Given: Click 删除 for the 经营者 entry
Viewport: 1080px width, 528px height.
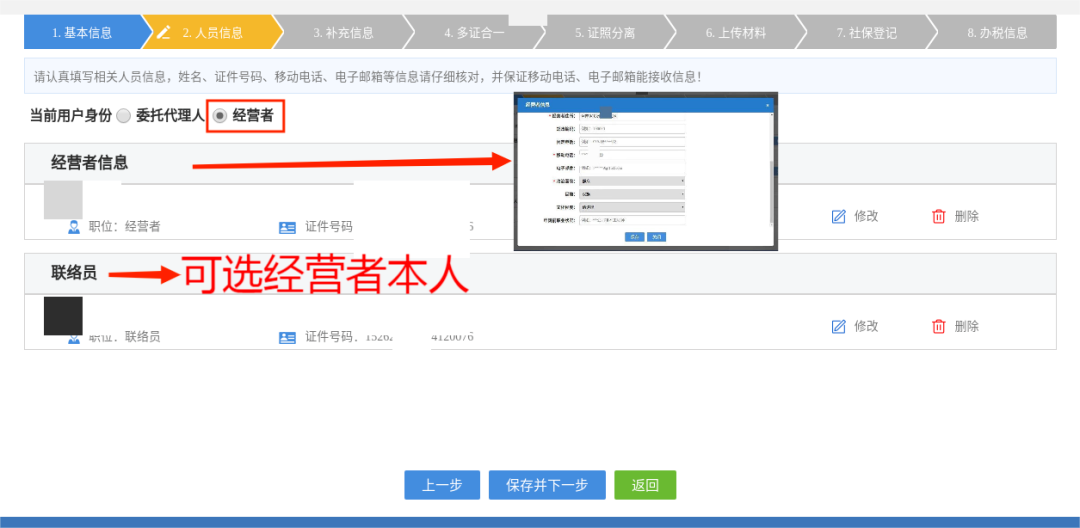Looking at the screenshot, I should click(x=966, y=216).
